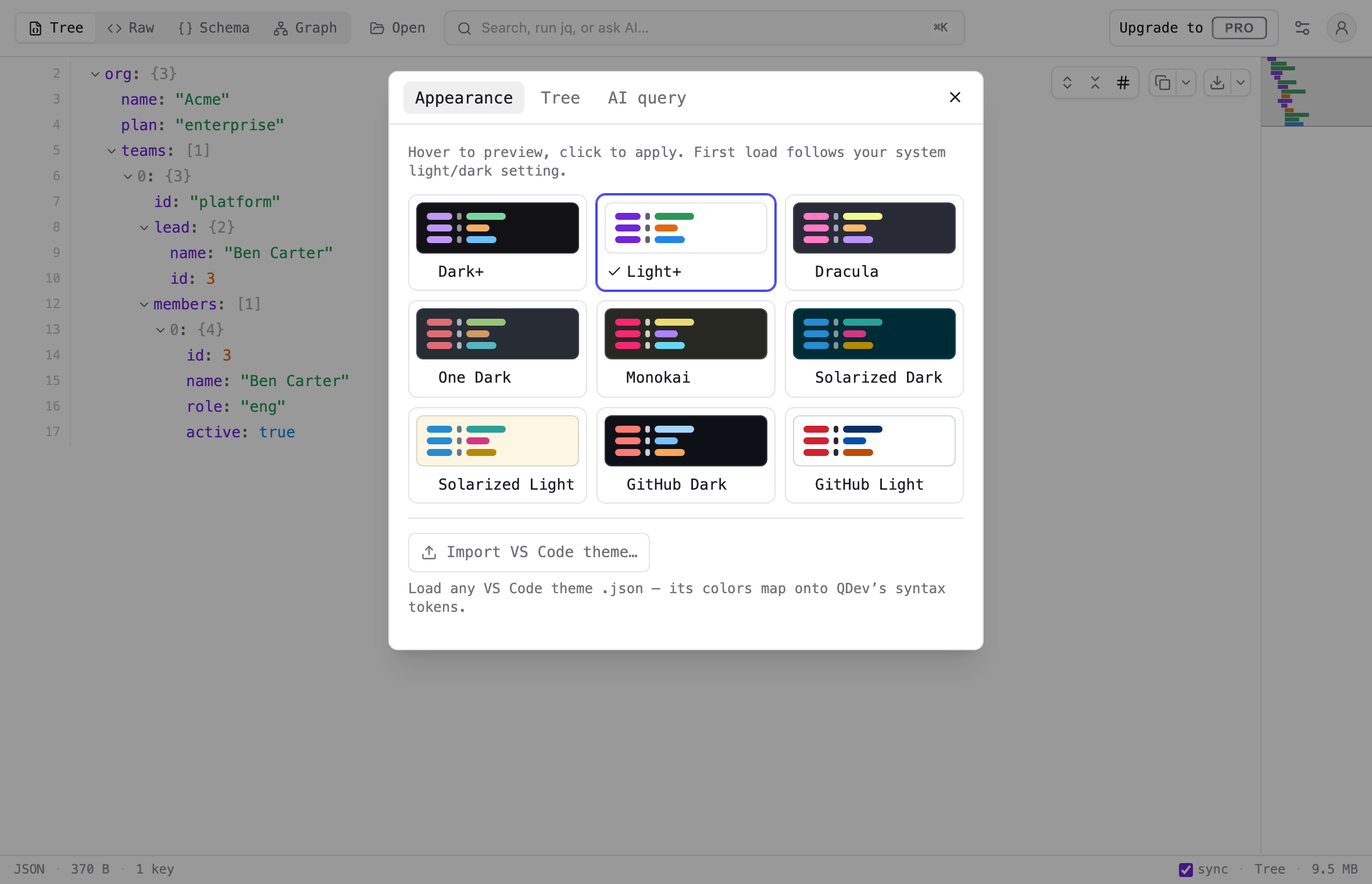Click the search magnifier icon
The width and height of the screenshot is (1372, 884).
tap(464, 28)
